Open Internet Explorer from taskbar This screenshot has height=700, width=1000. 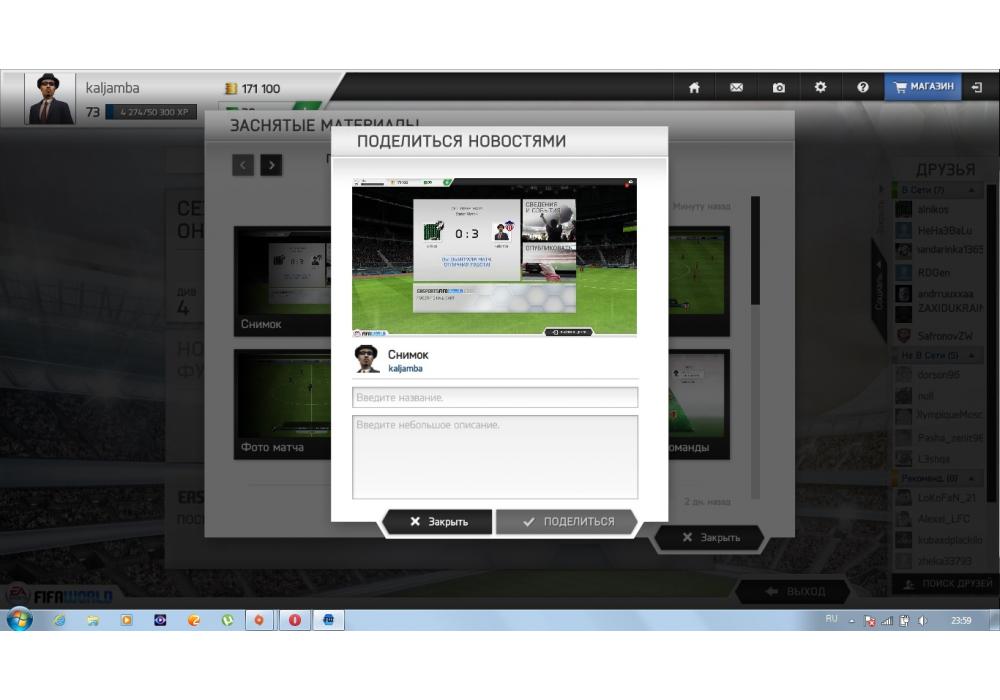[59, 620]
